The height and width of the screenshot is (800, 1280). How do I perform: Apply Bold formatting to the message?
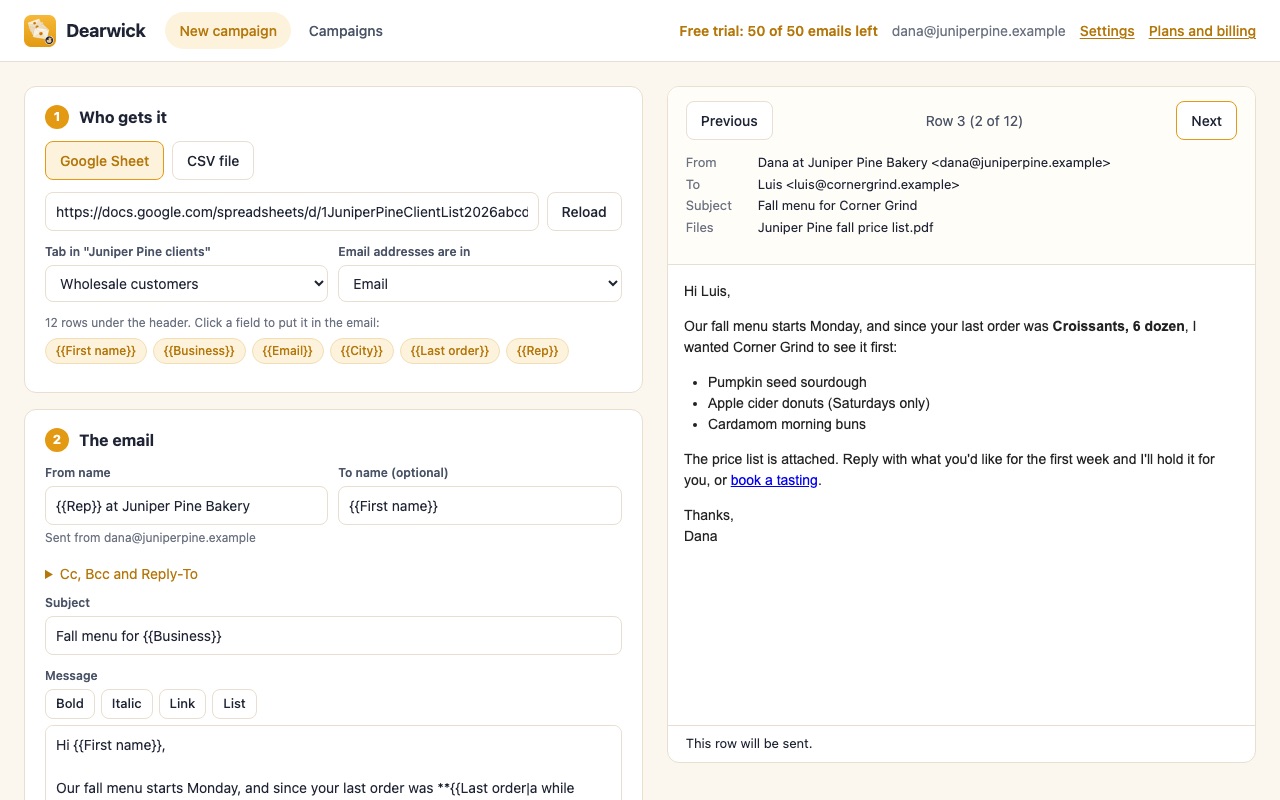tap(70, 703)
